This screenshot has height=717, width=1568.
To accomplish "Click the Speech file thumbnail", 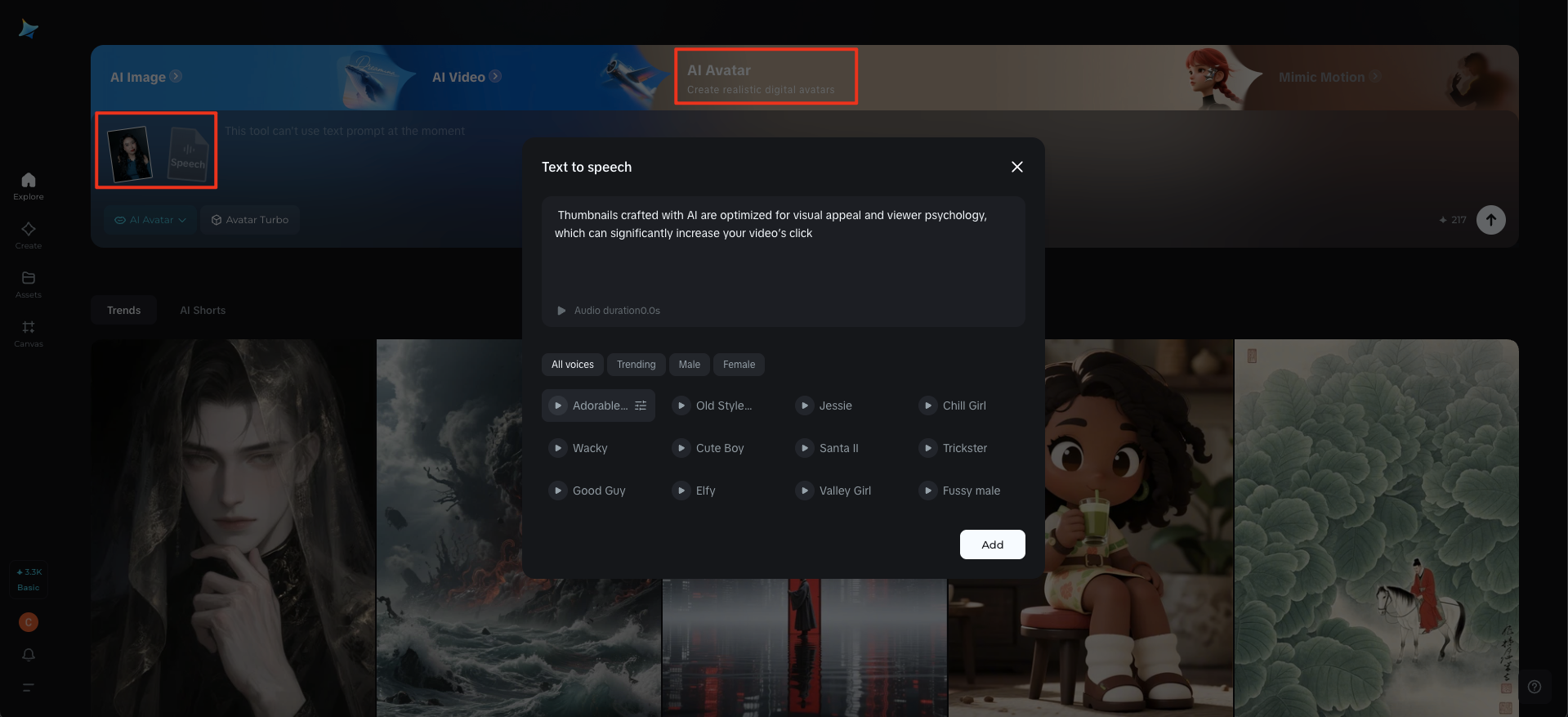I will coord(188,153).
